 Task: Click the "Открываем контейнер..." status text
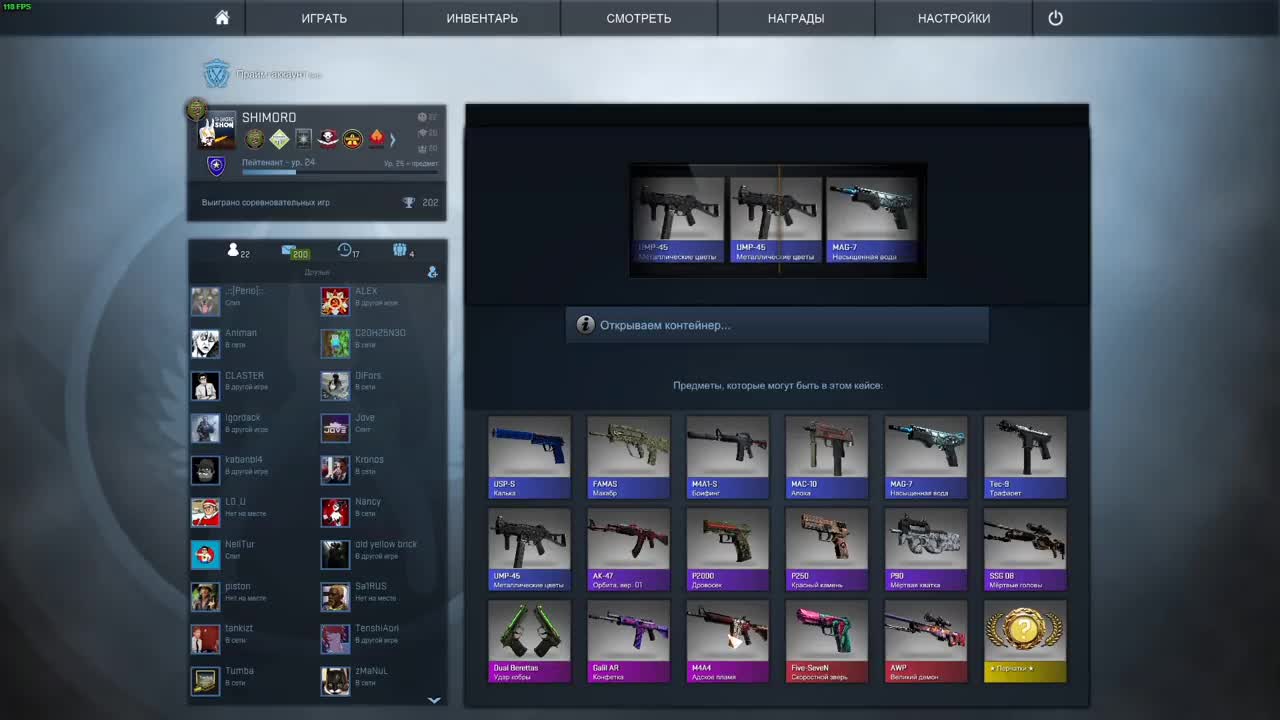click(x=665, y=325)
